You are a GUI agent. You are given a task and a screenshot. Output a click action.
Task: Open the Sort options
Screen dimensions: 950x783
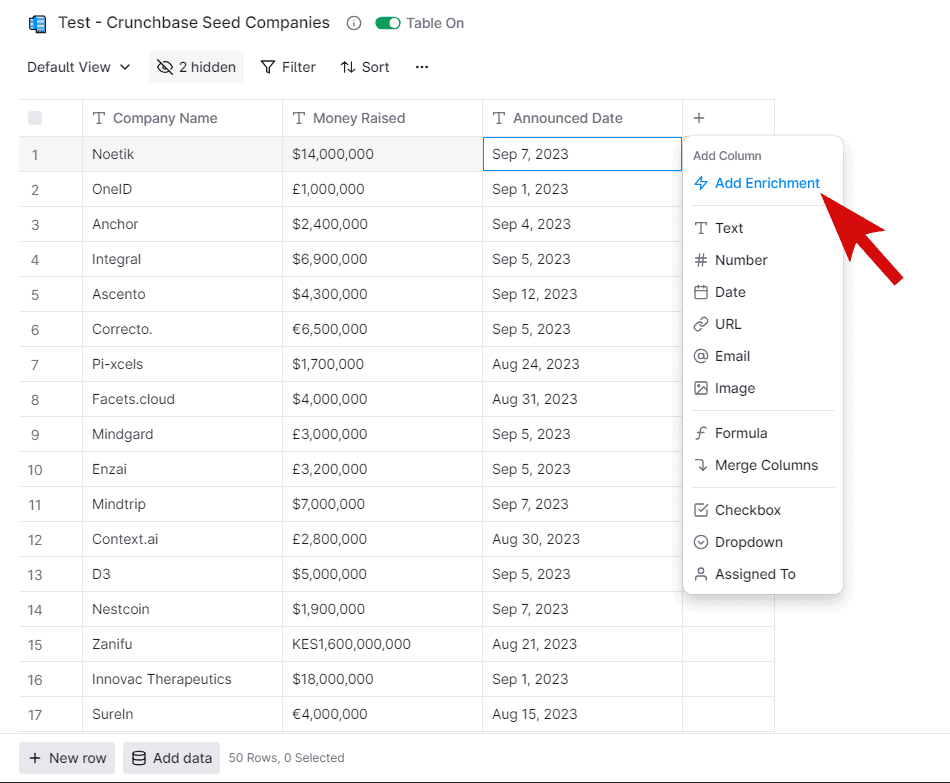click(x=365, y=67)
